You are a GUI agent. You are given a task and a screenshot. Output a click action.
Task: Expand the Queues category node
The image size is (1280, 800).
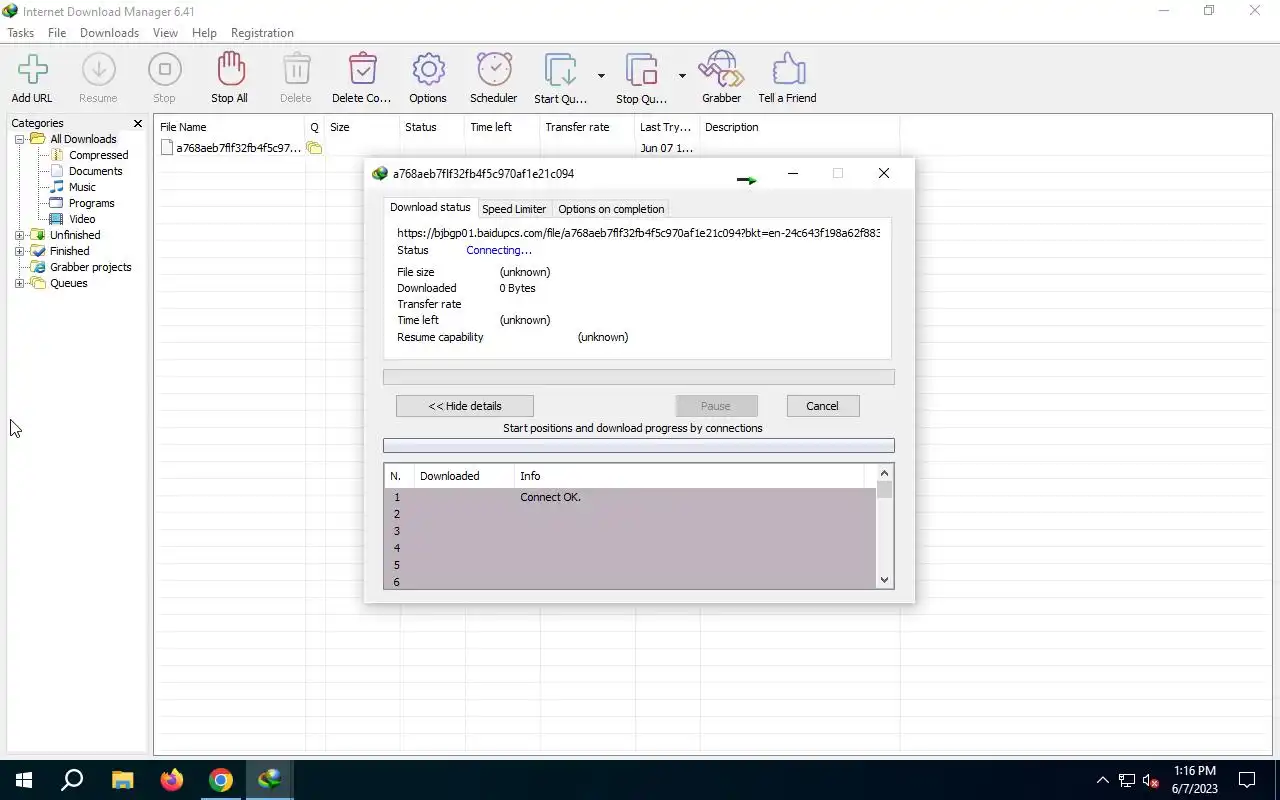pyautogui.click(x=19, y=283)
